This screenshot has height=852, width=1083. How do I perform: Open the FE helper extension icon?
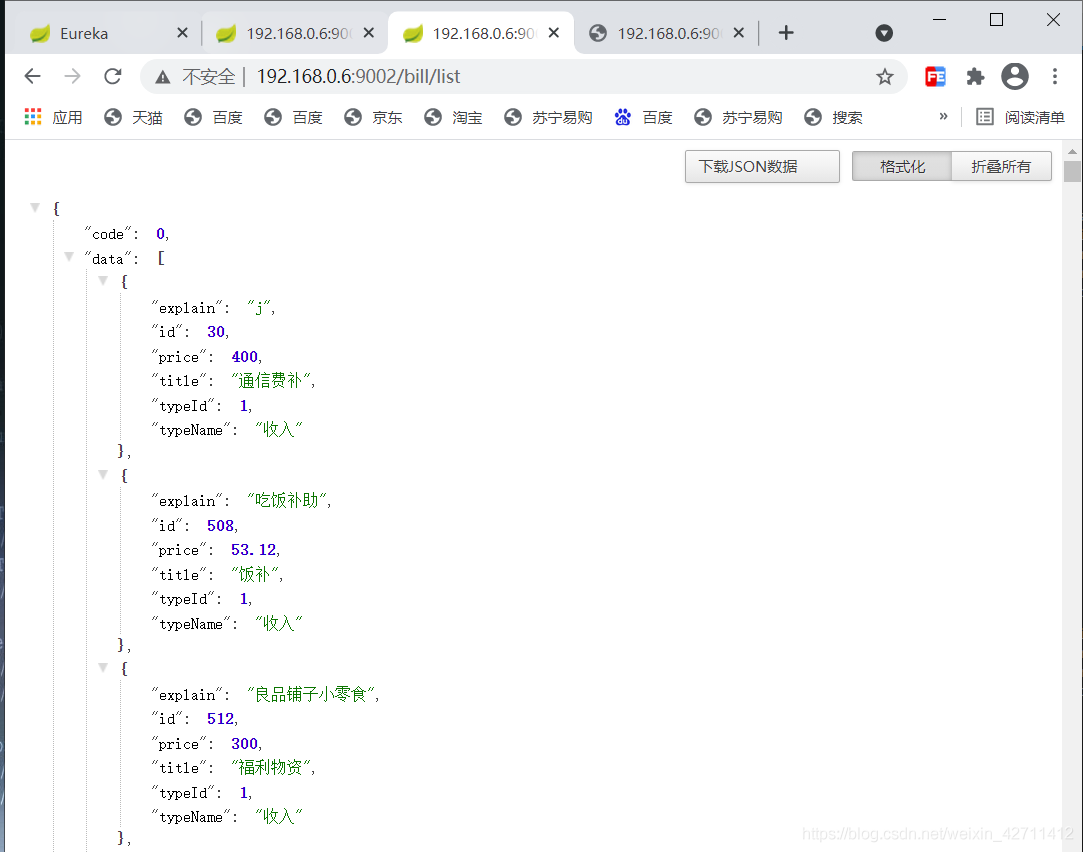click(x=935, y=77)
